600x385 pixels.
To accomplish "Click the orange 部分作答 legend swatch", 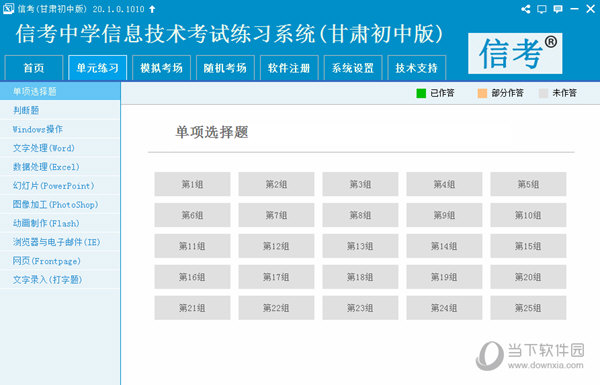I will pos(482,93).
